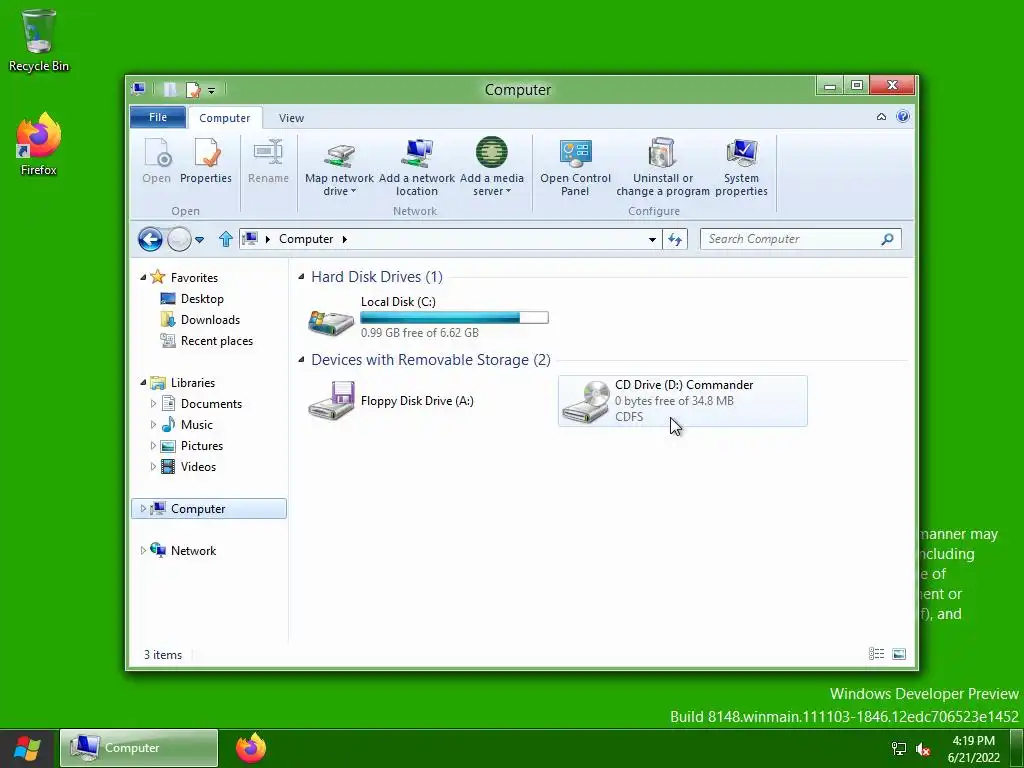Image resolution: width=1024 pixels, height=768 pixels.
Task: Expand the Computer tree node
Action: [x=143, y=509]
